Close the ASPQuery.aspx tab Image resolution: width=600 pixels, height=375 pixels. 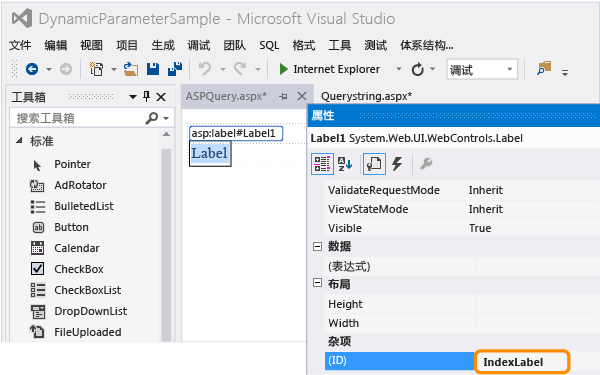click(302, 96)
